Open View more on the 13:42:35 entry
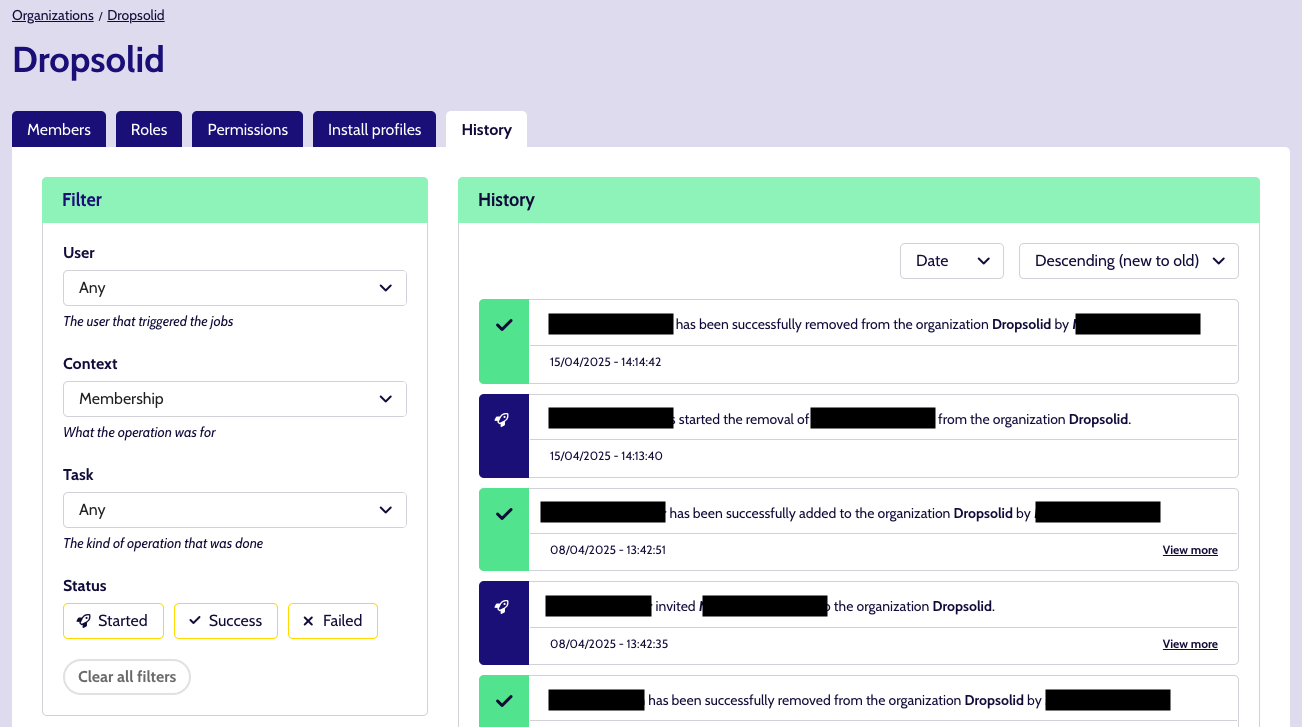Screen dimensions: 1302x727 point(1190,644)
